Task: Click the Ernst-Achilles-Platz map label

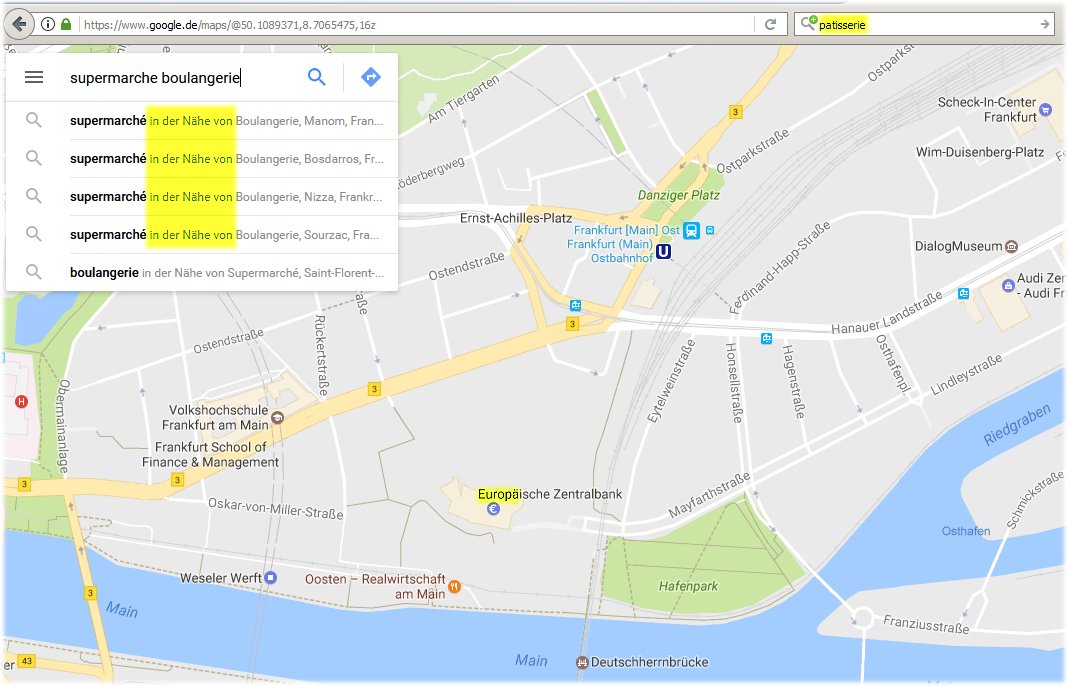Action: pyautogui.click(x=516, y=218)
